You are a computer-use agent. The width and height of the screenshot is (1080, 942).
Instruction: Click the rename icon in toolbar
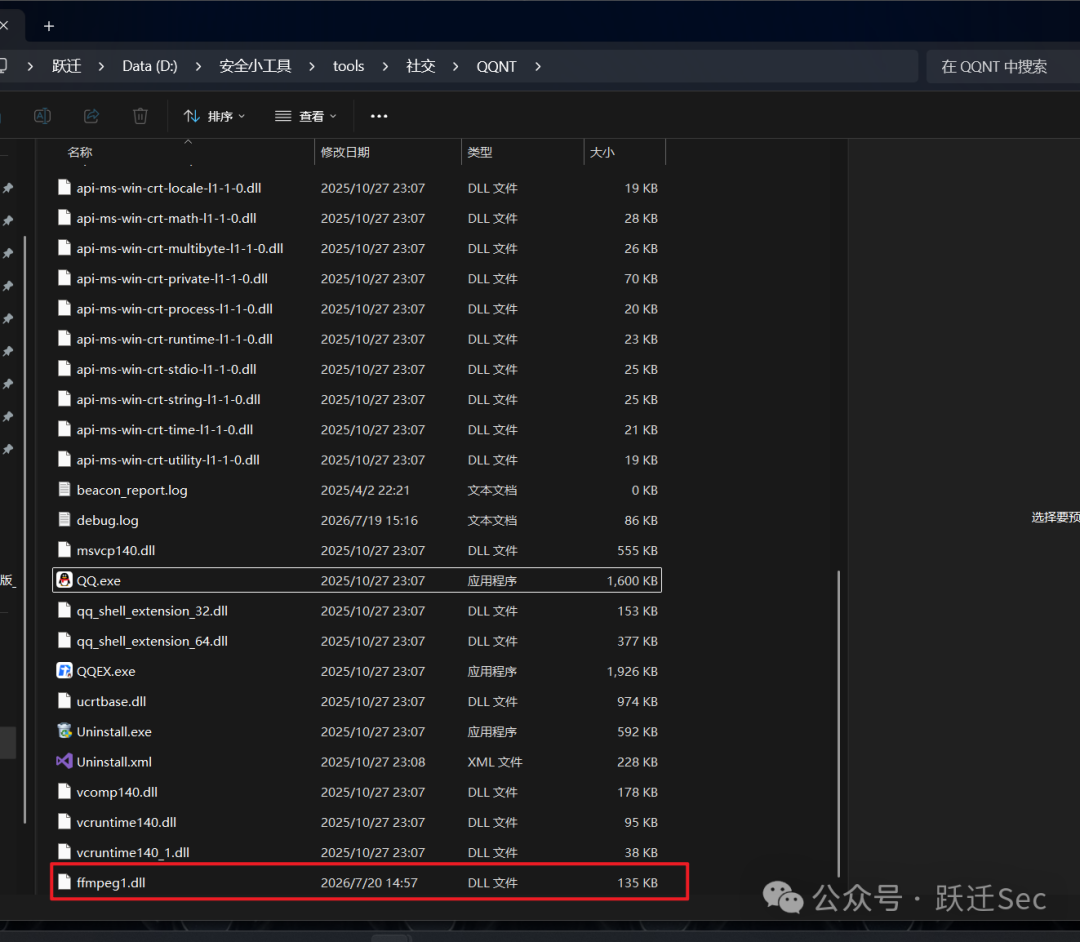[42, 116]
